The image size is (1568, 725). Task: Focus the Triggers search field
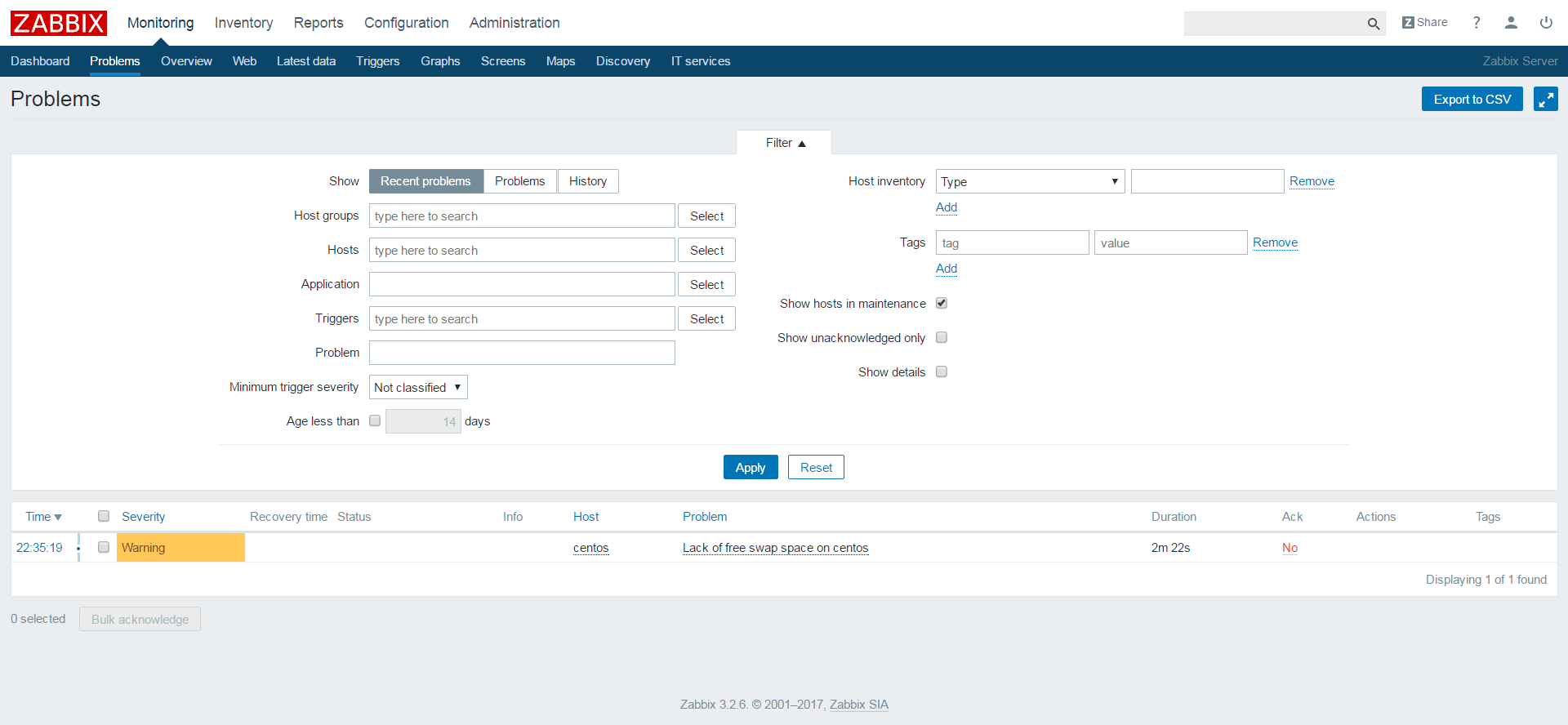pos(522,318)
